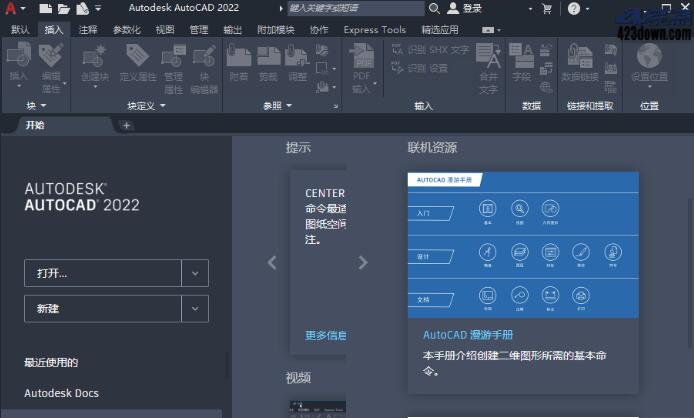The image size is (694, 418).
Task: Expand the 新建 (New) dropdown arrow
Action: click(x=195, y=309)
